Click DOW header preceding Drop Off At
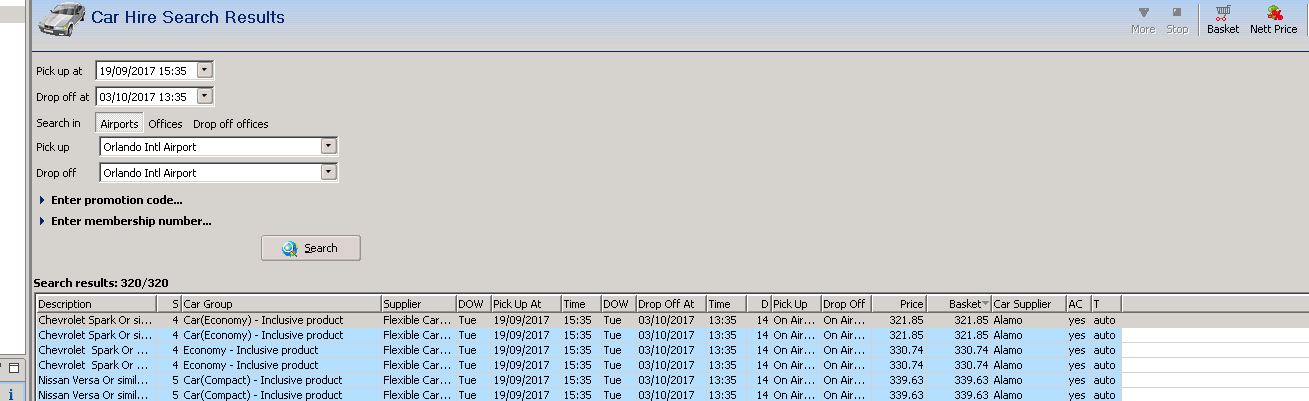The height and width of the screenshot is (401, 1309). tap(618, 304)
